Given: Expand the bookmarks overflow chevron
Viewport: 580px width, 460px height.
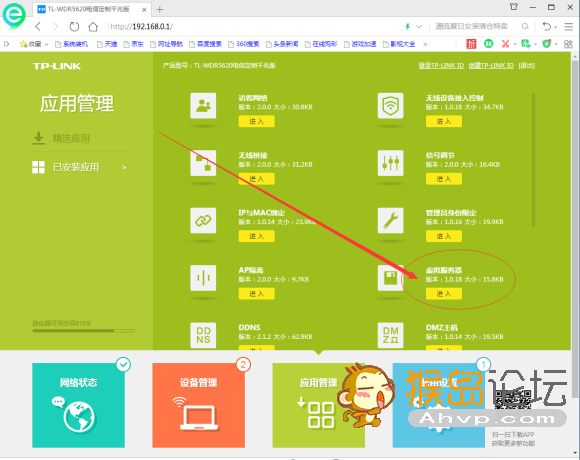Looking at the screenshot, I should 425,44.
